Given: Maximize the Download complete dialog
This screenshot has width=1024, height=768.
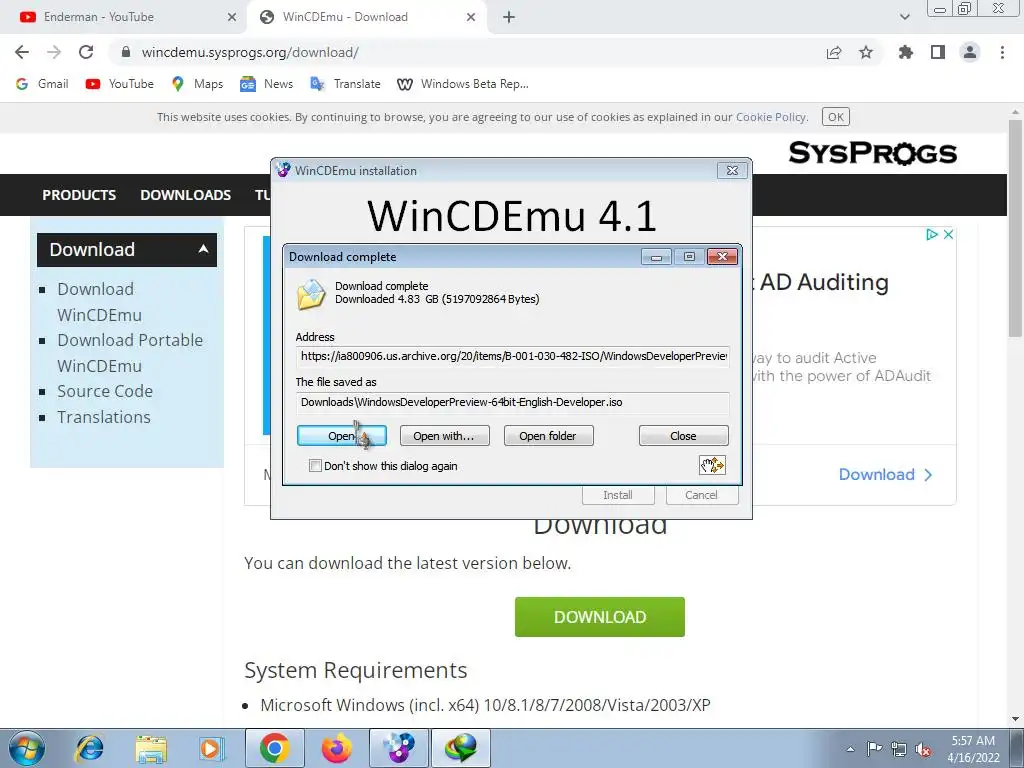Looking at the screenshot, I should coord(689,257).
